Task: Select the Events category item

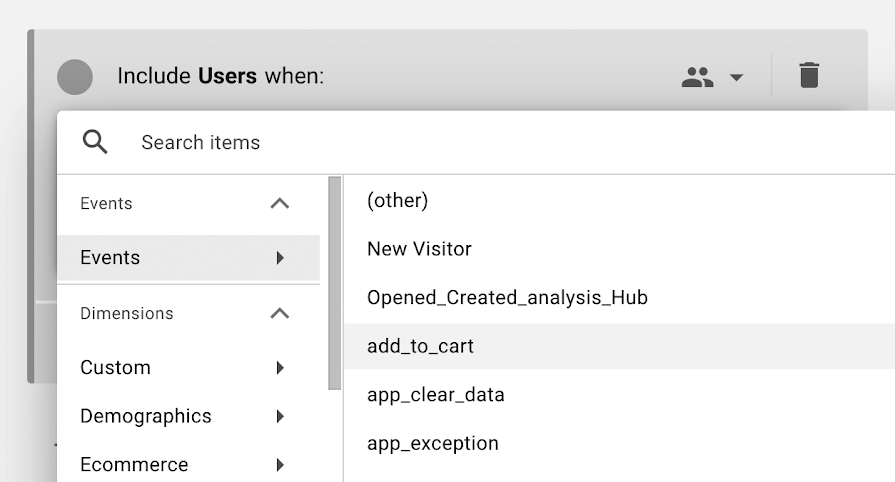Action: (x=188, y=258)
